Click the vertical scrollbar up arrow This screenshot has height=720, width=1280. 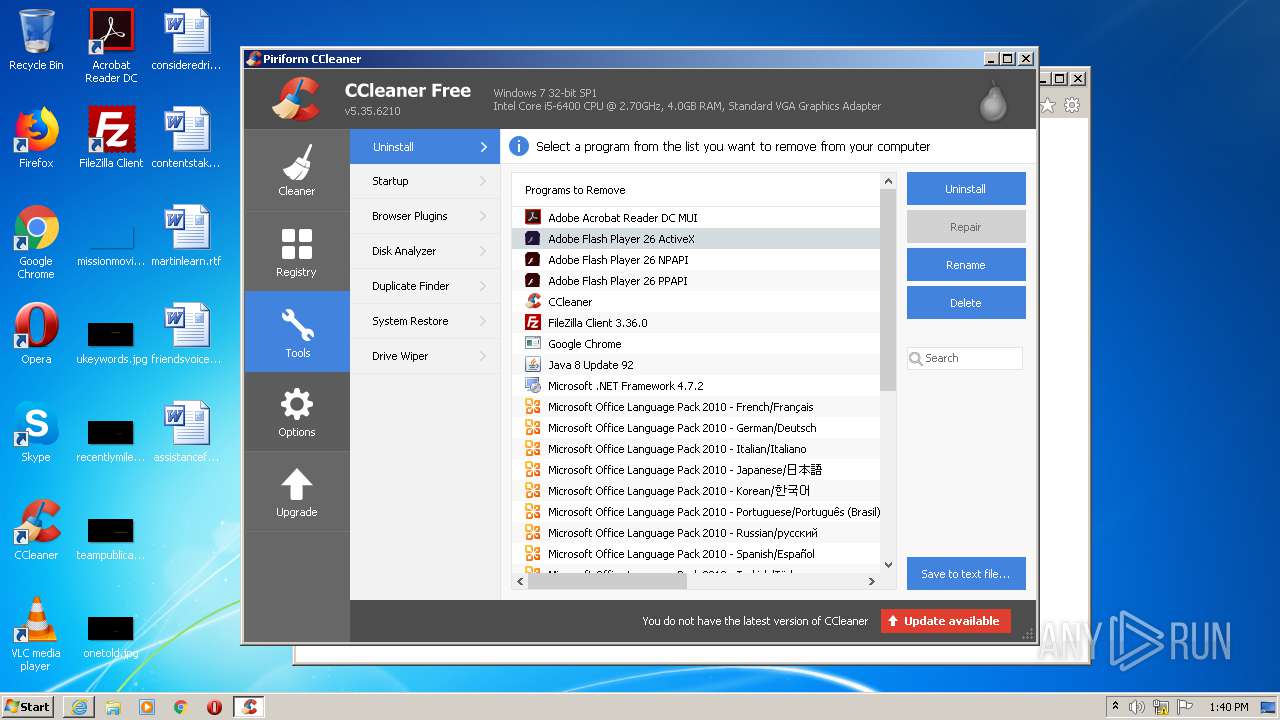[888, 181]
